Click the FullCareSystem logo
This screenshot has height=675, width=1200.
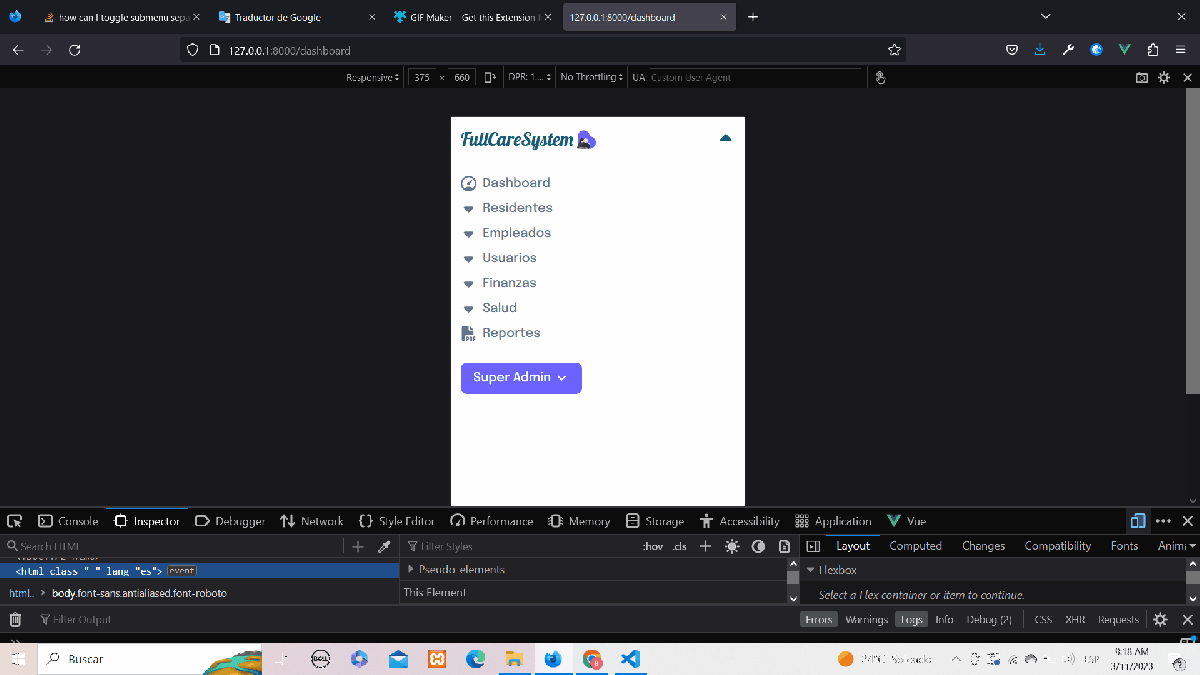click(528, 140)
